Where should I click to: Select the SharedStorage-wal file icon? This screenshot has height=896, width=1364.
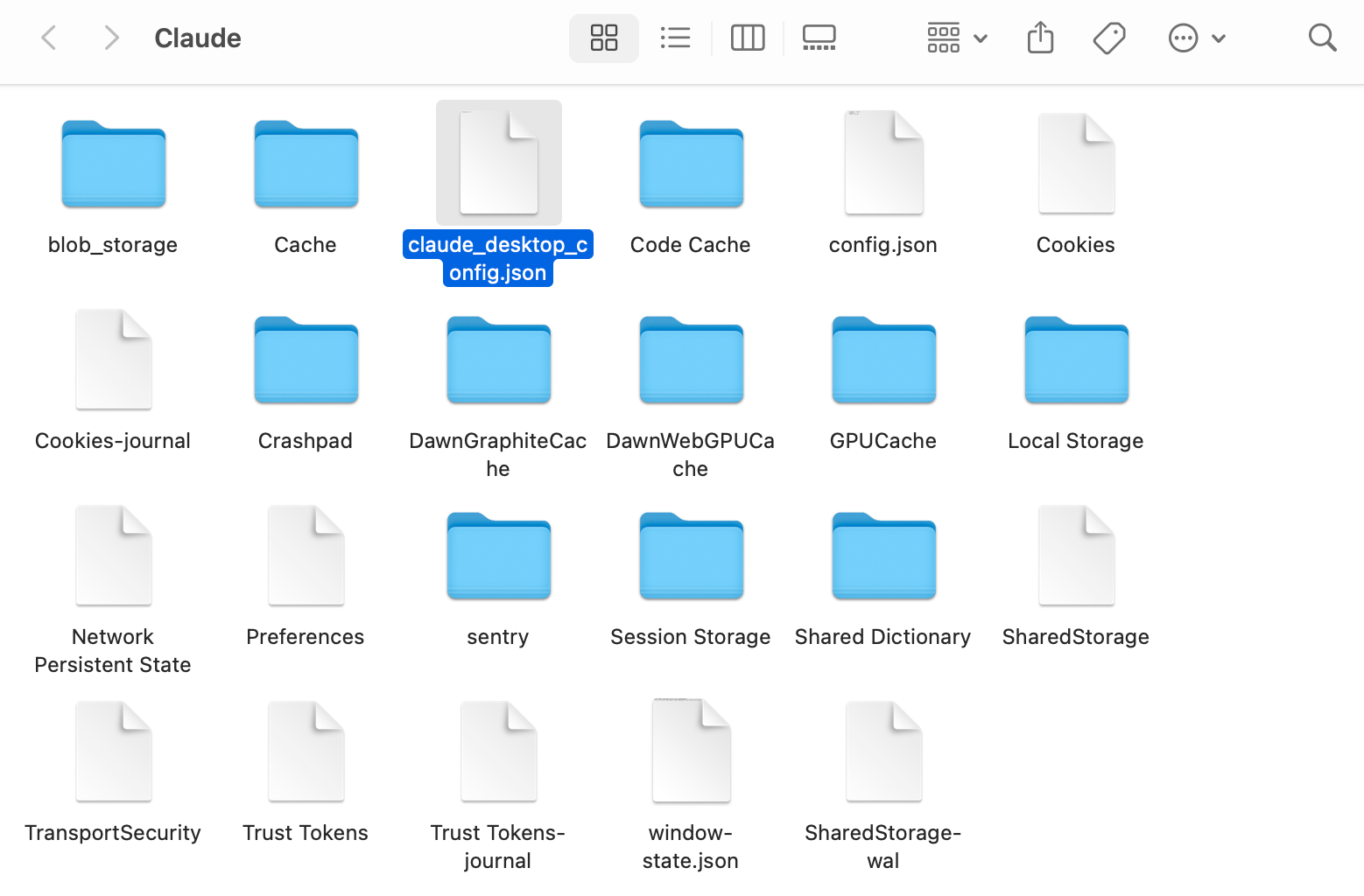click(884, 751)
